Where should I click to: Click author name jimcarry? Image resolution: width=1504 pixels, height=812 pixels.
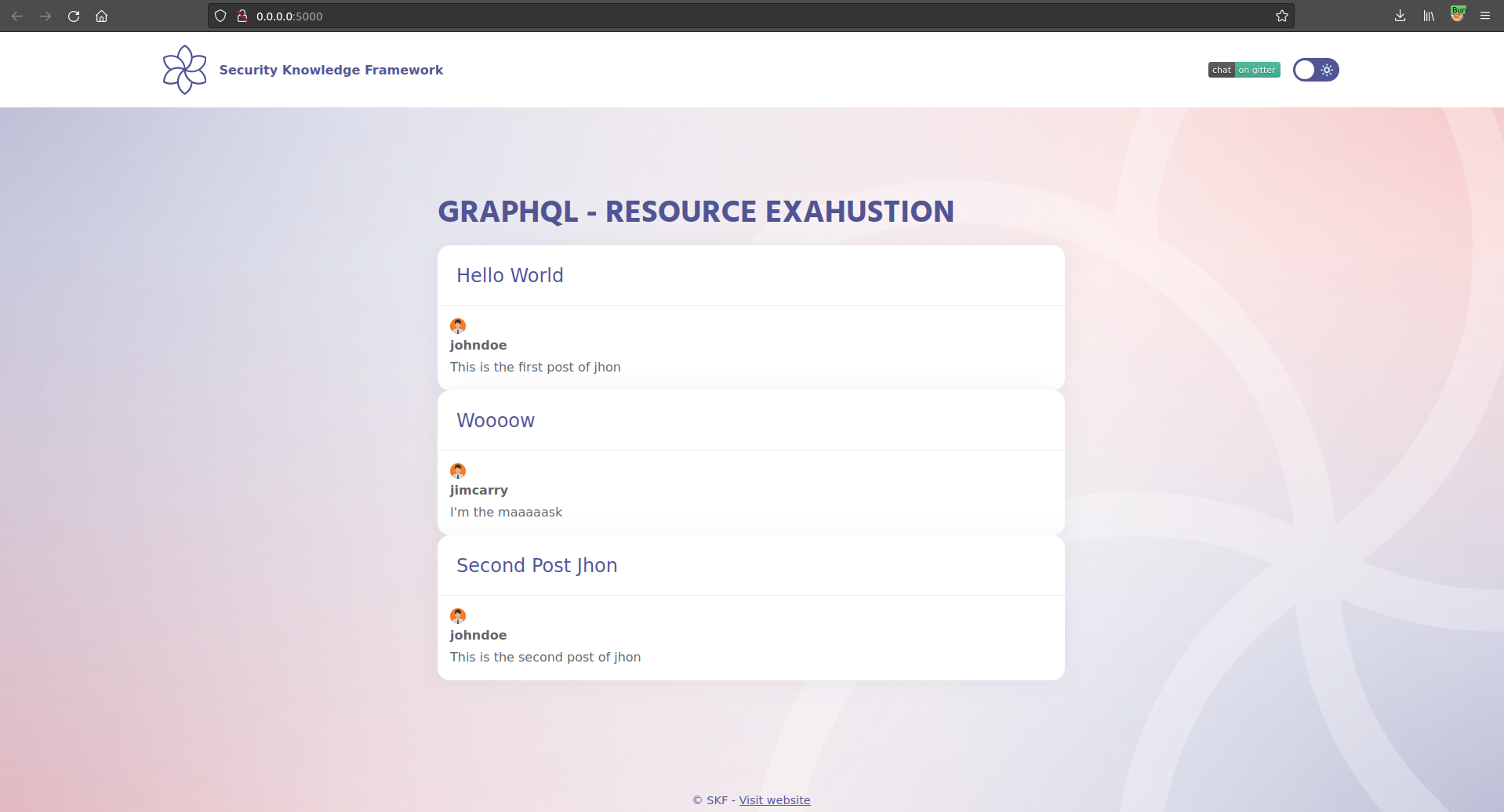point(479,490)
